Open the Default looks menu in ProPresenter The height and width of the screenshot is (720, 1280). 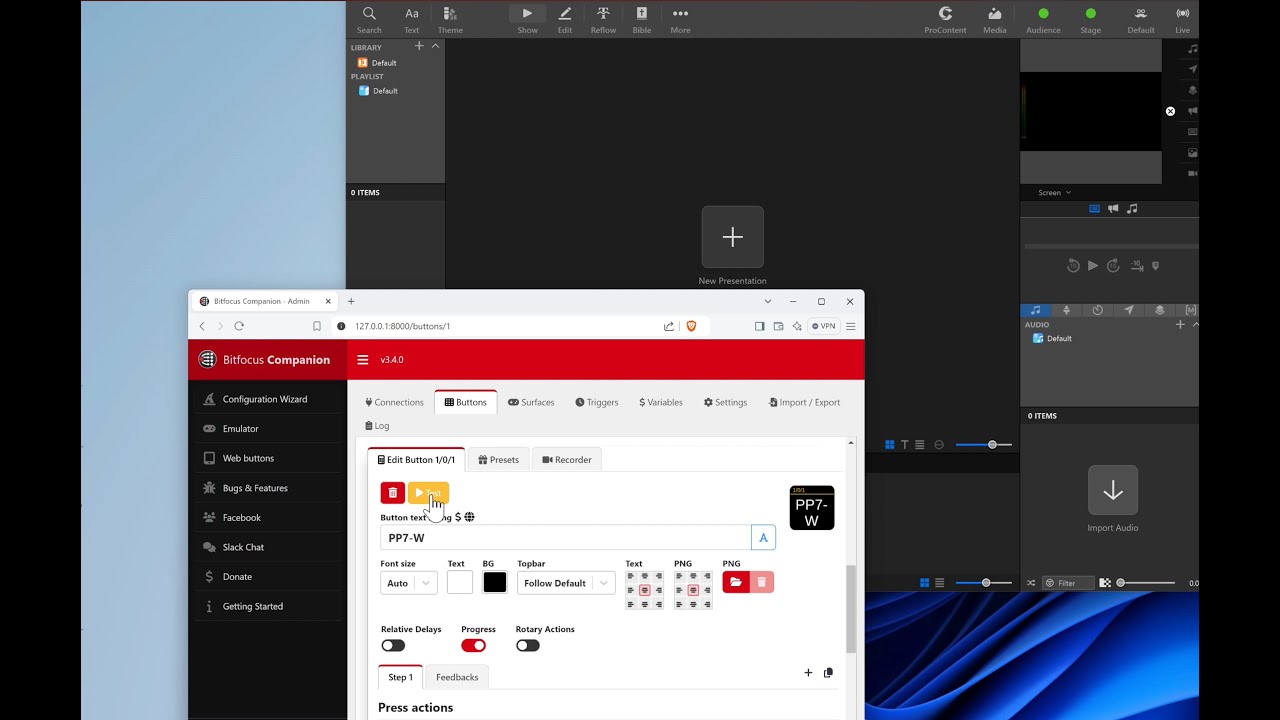tap(1140, 19)
